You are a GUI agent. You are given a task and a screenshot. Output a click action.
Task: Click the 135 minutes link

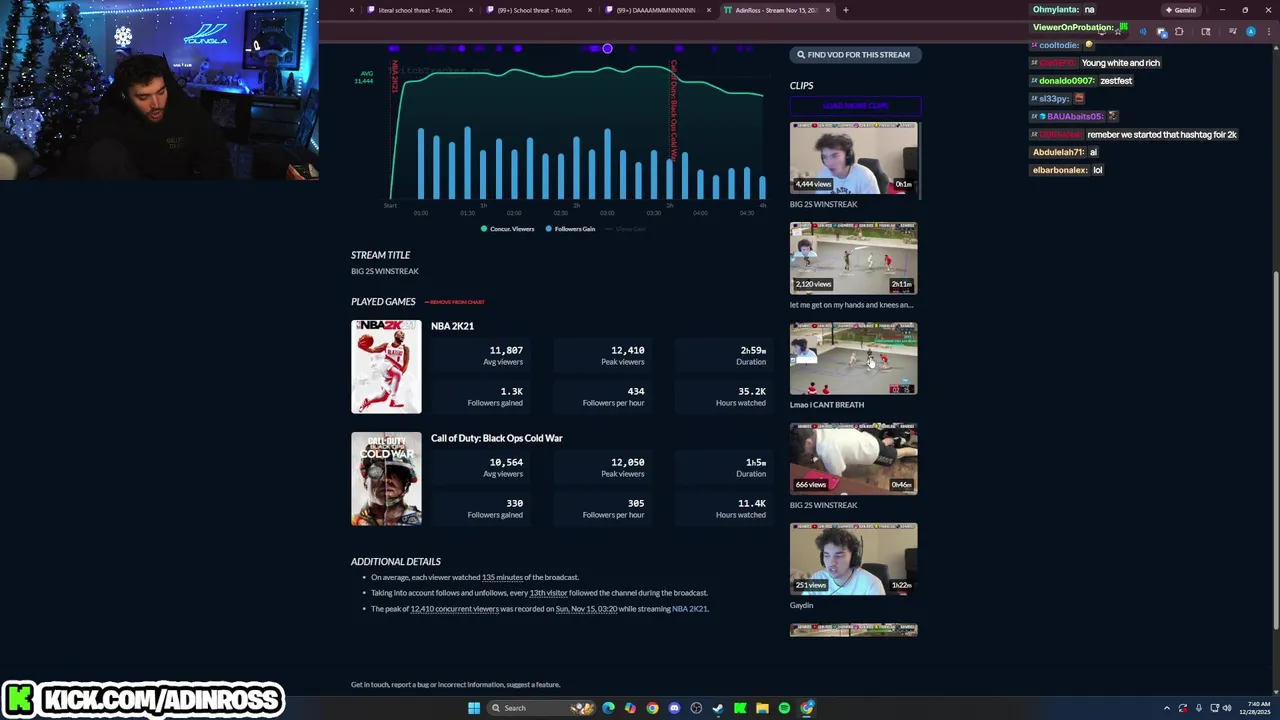pyautogui.click(x=502, y=577)
